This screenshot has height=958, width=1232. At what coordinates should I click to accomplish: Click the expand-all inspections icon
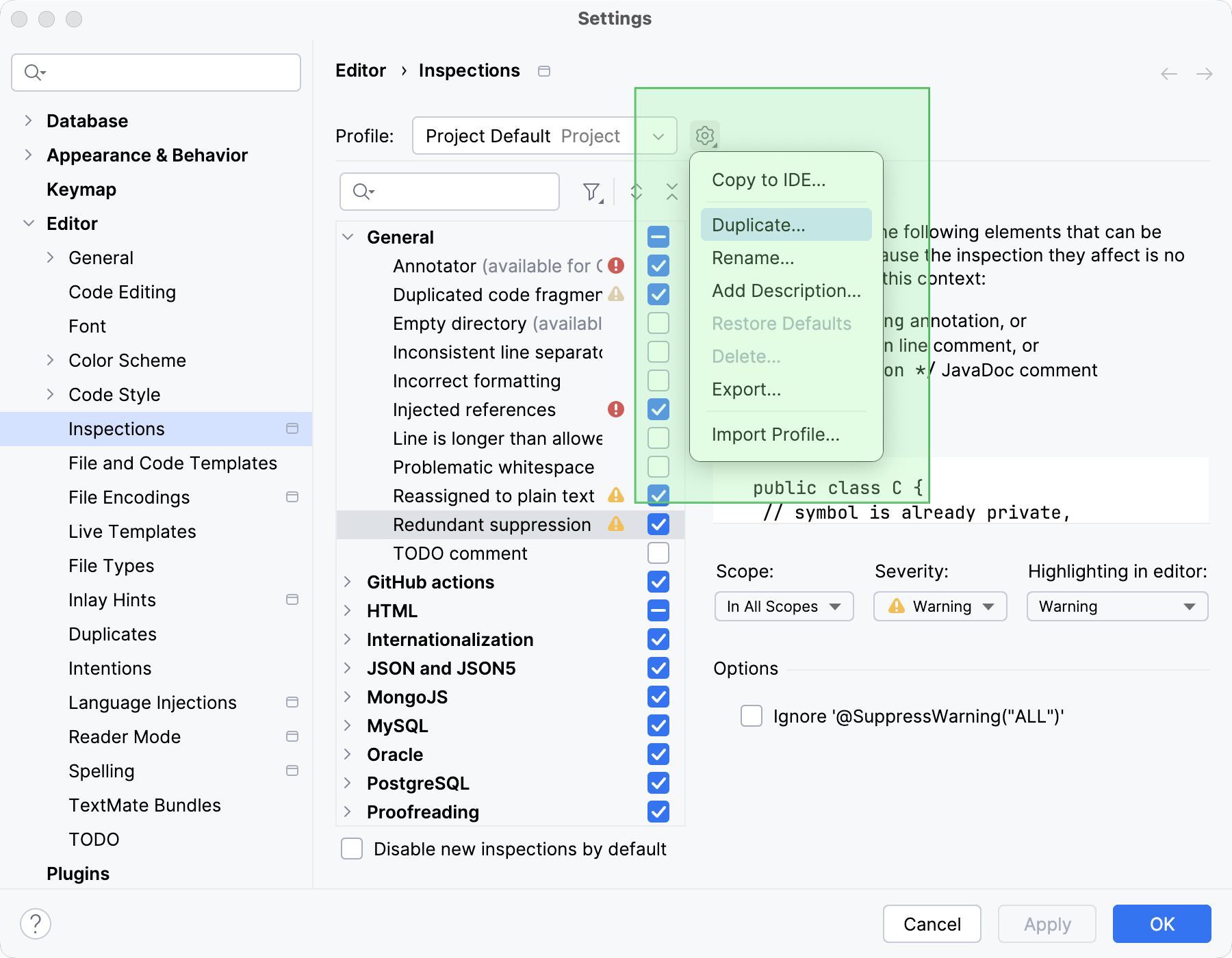pos(636,192)
